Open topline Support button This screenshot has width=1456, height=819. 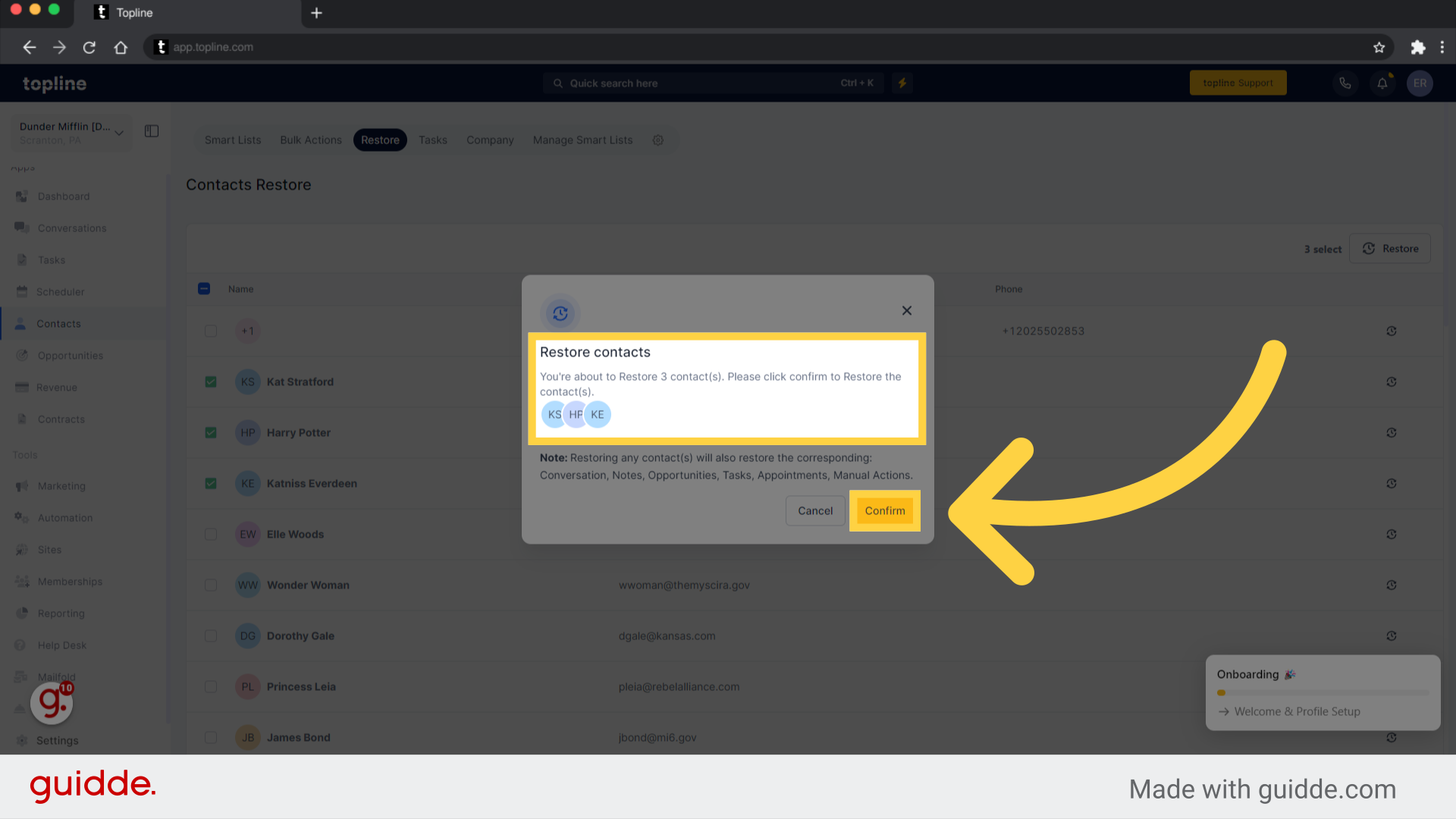[1238, 83]
